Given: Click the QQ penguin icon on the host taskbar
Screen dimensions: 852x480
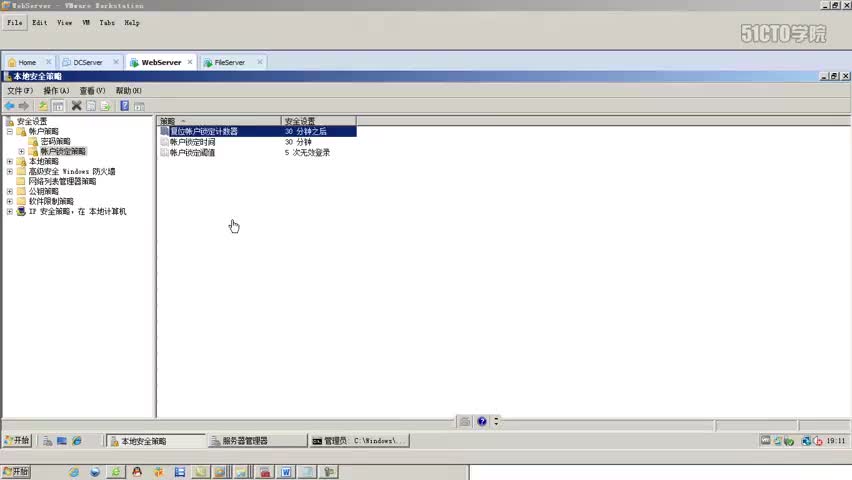Looking at the screenshot, I should point(137,472).
